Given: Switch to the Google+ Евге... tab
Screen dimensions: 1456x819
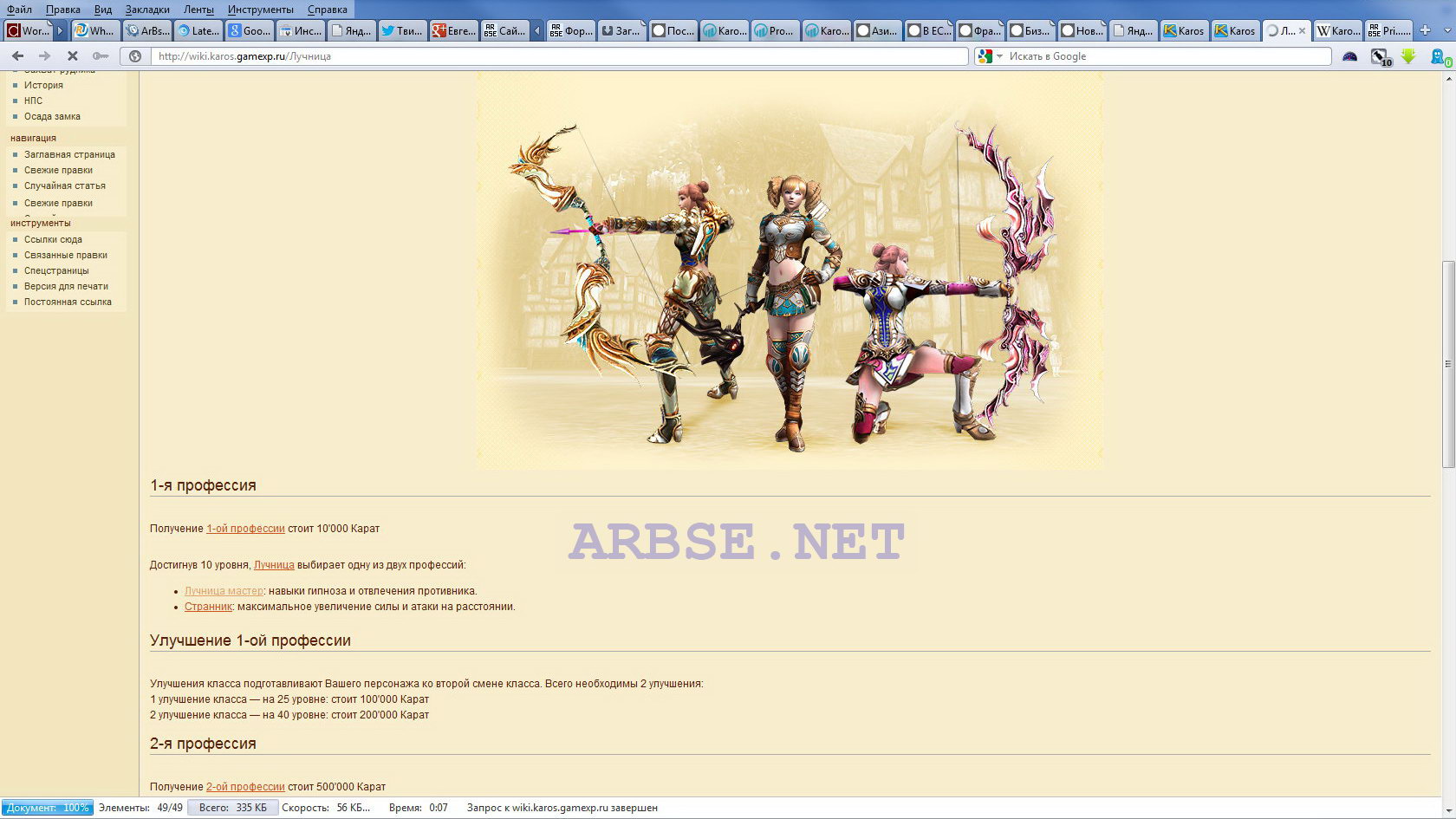Looking at the screenshot, I should (453, 30).
